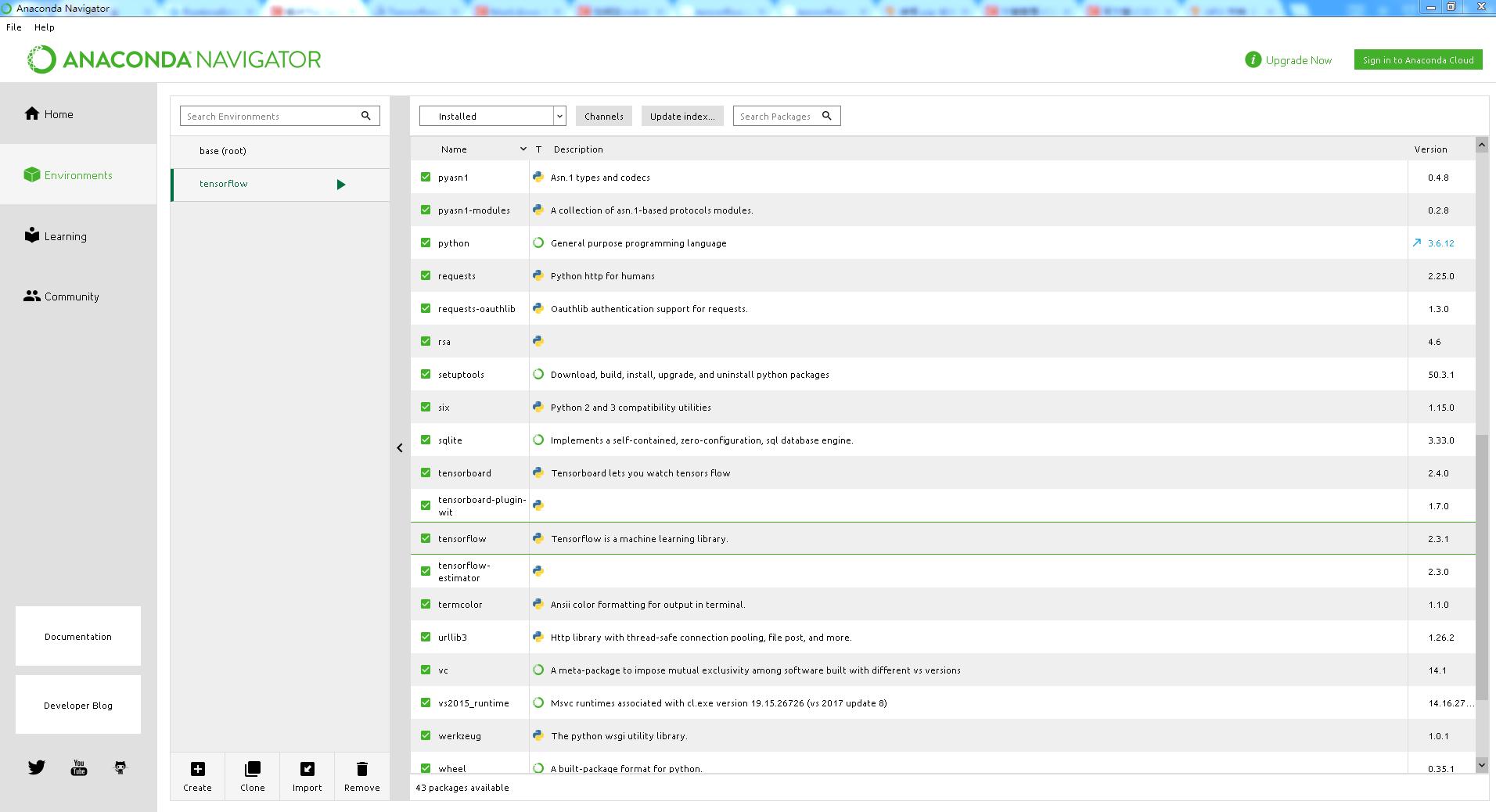The width and height of the screenshot is (1496, 812).
Task: Toggle the six package checkbox
Action: (426, 407)
